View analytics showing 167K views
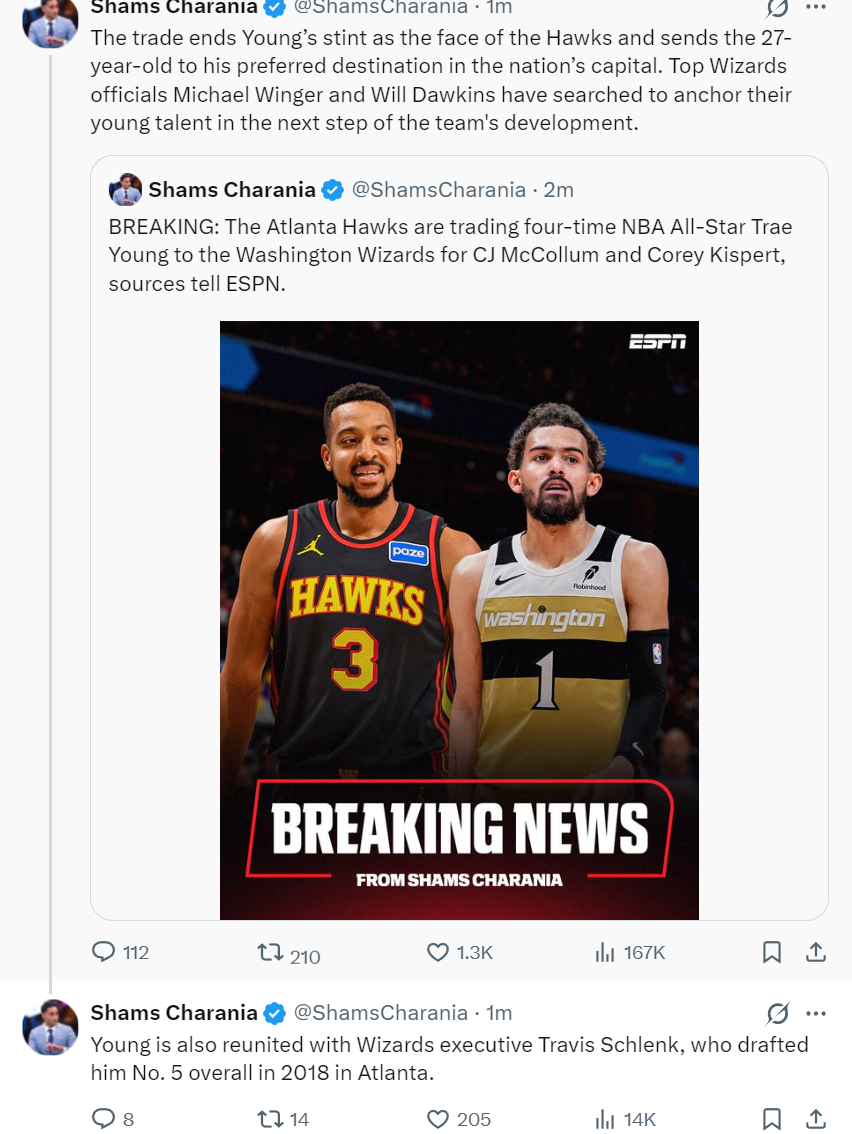The image size is (852, 1134). coord(605,952)
